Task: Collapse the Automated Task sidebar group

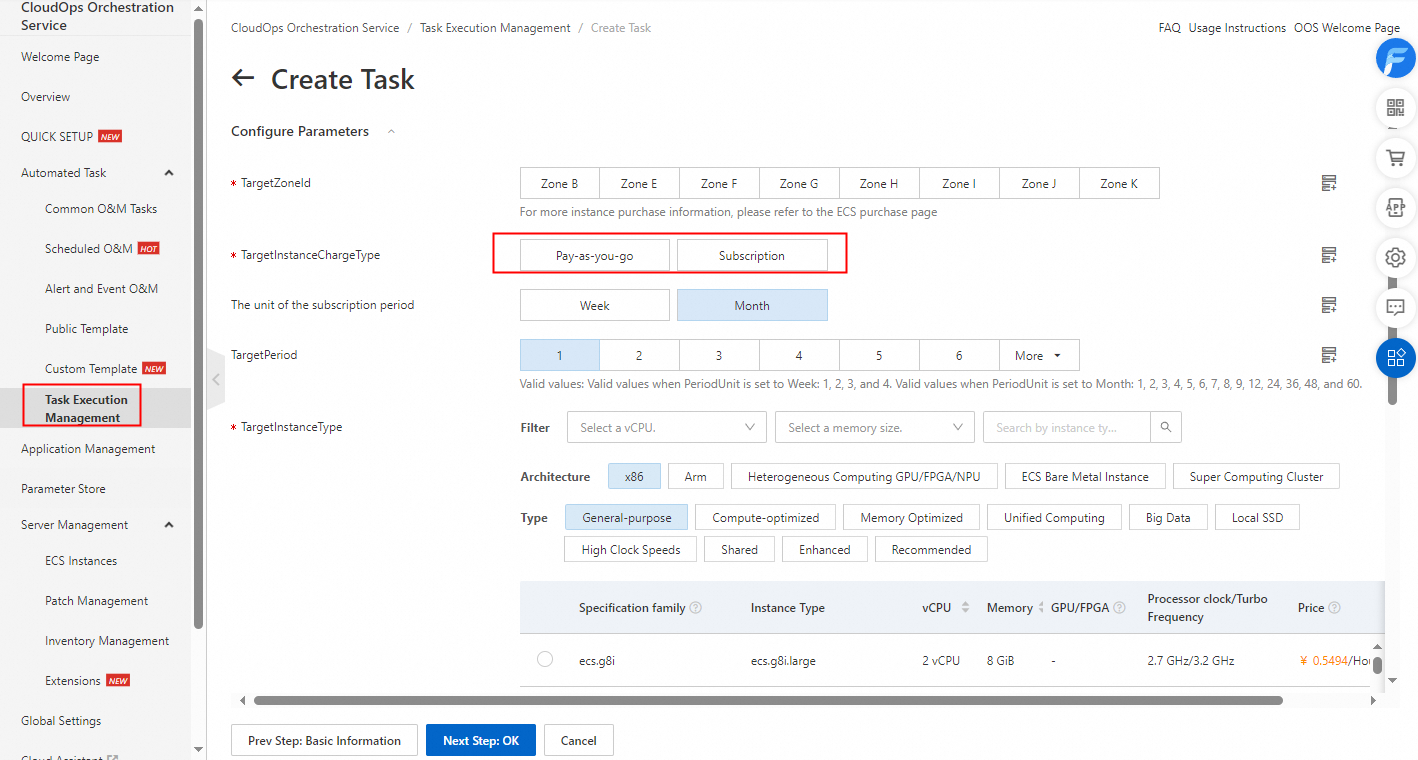Action: pyautogui.click(x=169, y=173)
